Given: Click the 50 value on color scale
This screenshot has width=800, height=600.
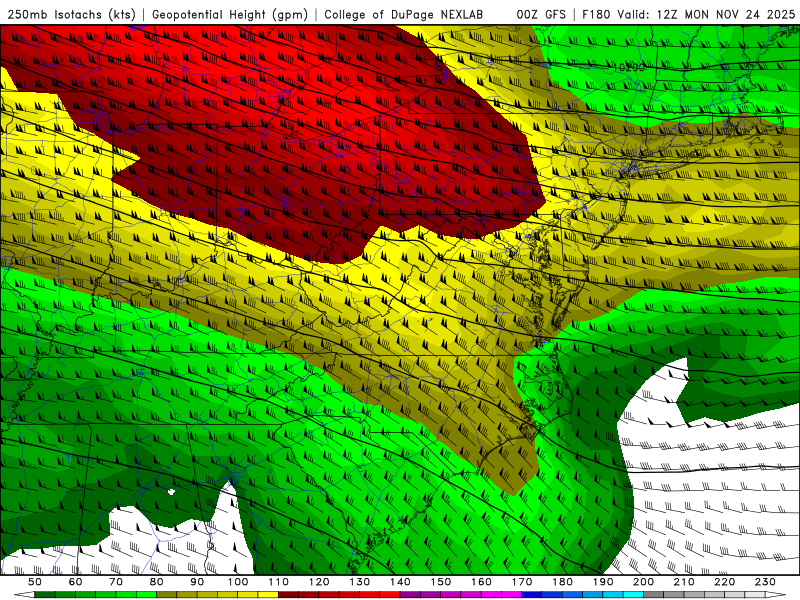Looking at the screenshot, I should click(x=35, y=582).
